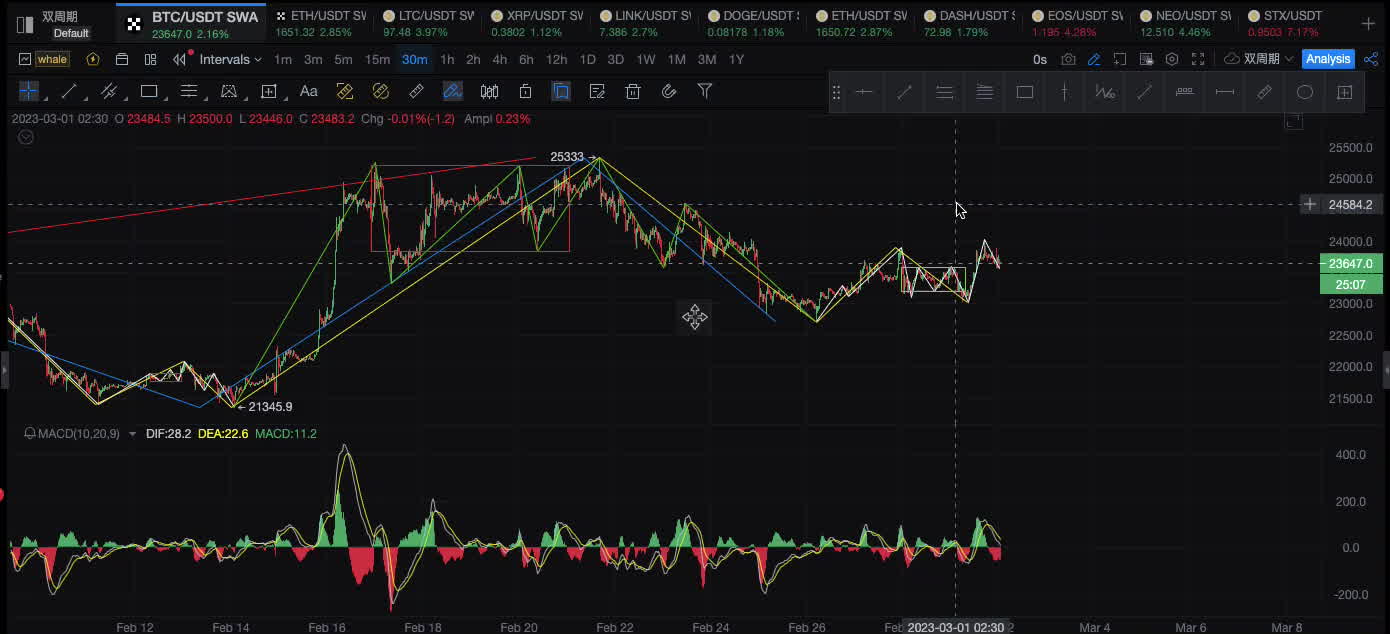Pick the filter funnel icon
Viewport: 1390px width, 634px height.
pos(705,91)
